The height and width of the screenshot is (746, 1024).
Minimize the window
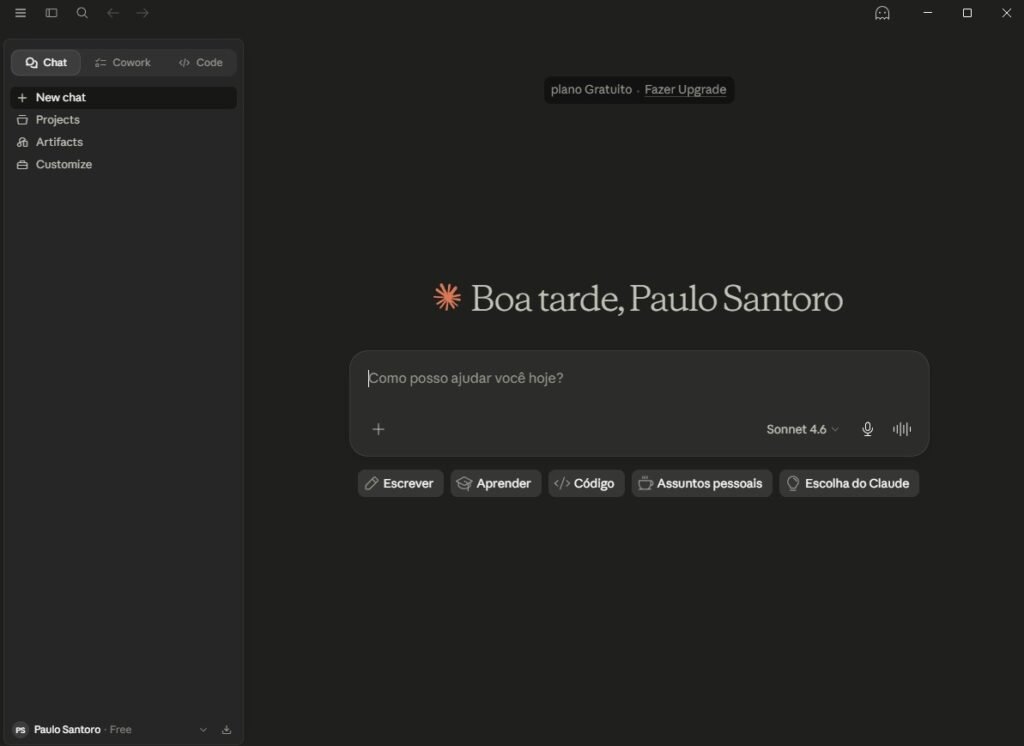point(927,13)
